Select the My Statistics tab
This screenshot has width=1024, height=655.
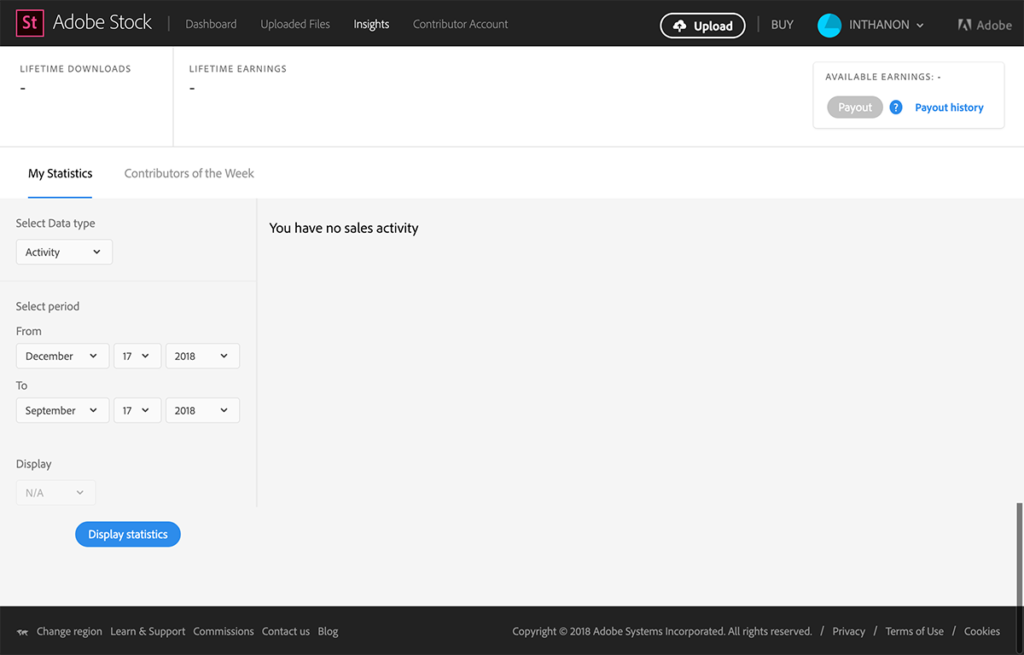coord(60,173)
